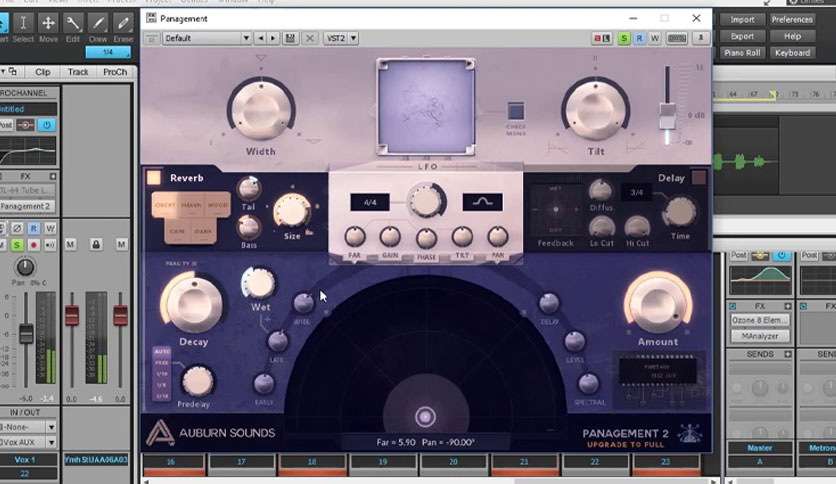Select the Erase tool
This screenshot has width=836, height=484.
tap(124, 26)
